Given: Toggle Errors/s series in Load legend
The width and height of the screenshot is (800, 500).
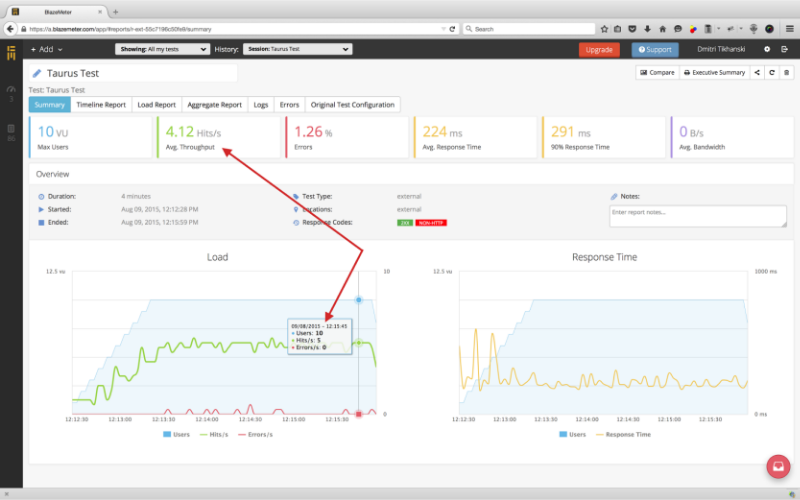Looking at the screenshot, I should (x=256, y=435).
